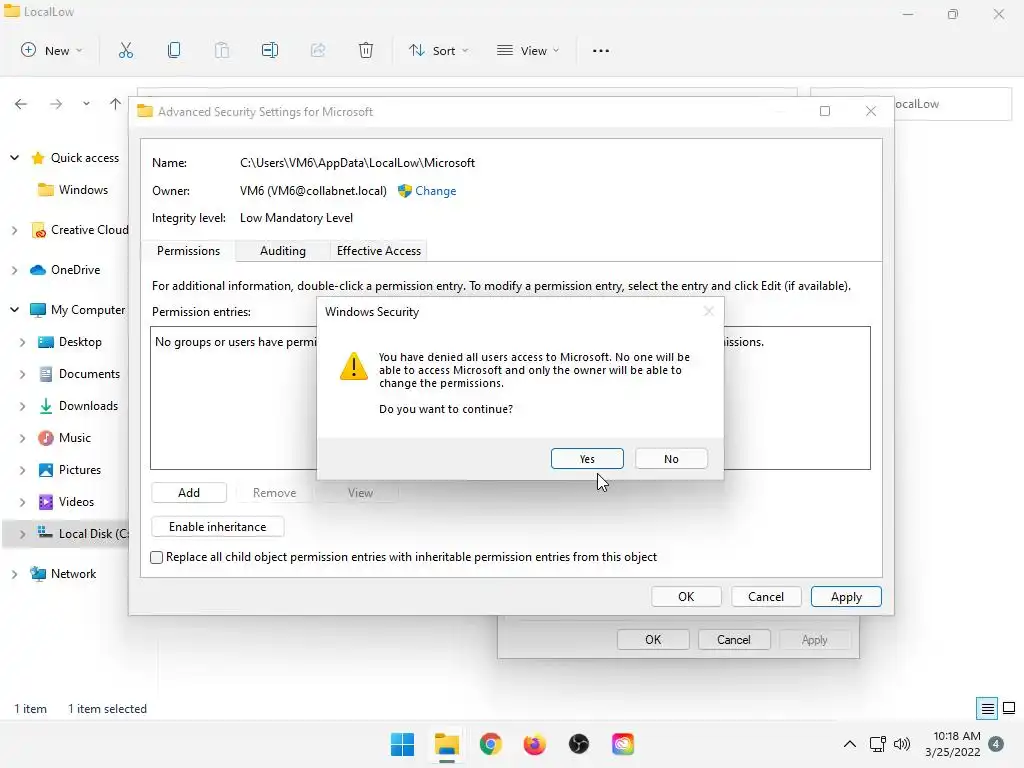Click the Delete trash can icon

pyautogui.click(x=366, y=50)
